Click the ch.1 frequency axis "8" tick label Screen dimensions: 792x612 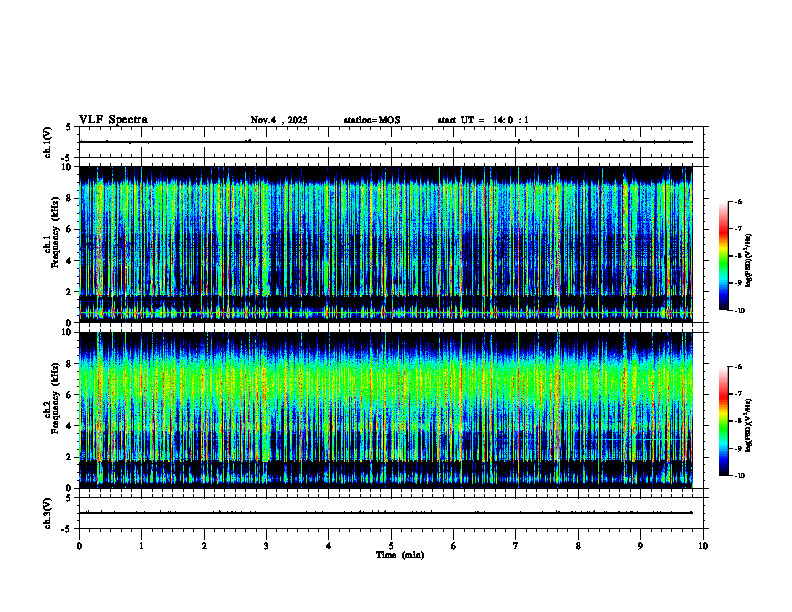point(69,198)
